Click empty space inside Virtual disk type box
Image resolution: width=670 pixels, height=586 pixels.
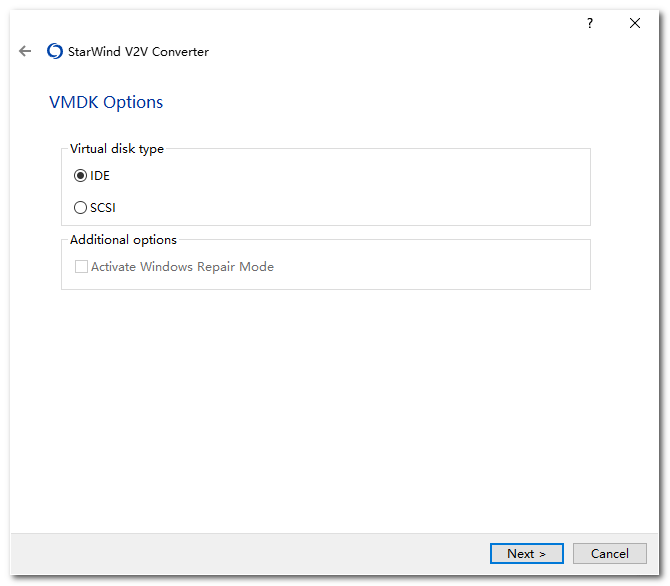tap(380, 190)
